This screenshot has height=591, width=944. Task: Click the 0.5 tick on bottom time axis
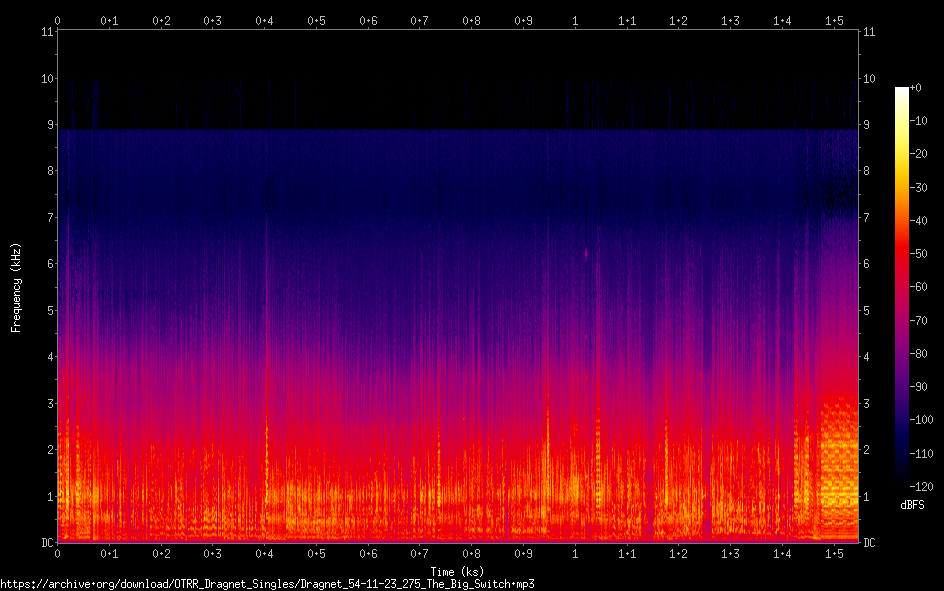click(316, 553)
